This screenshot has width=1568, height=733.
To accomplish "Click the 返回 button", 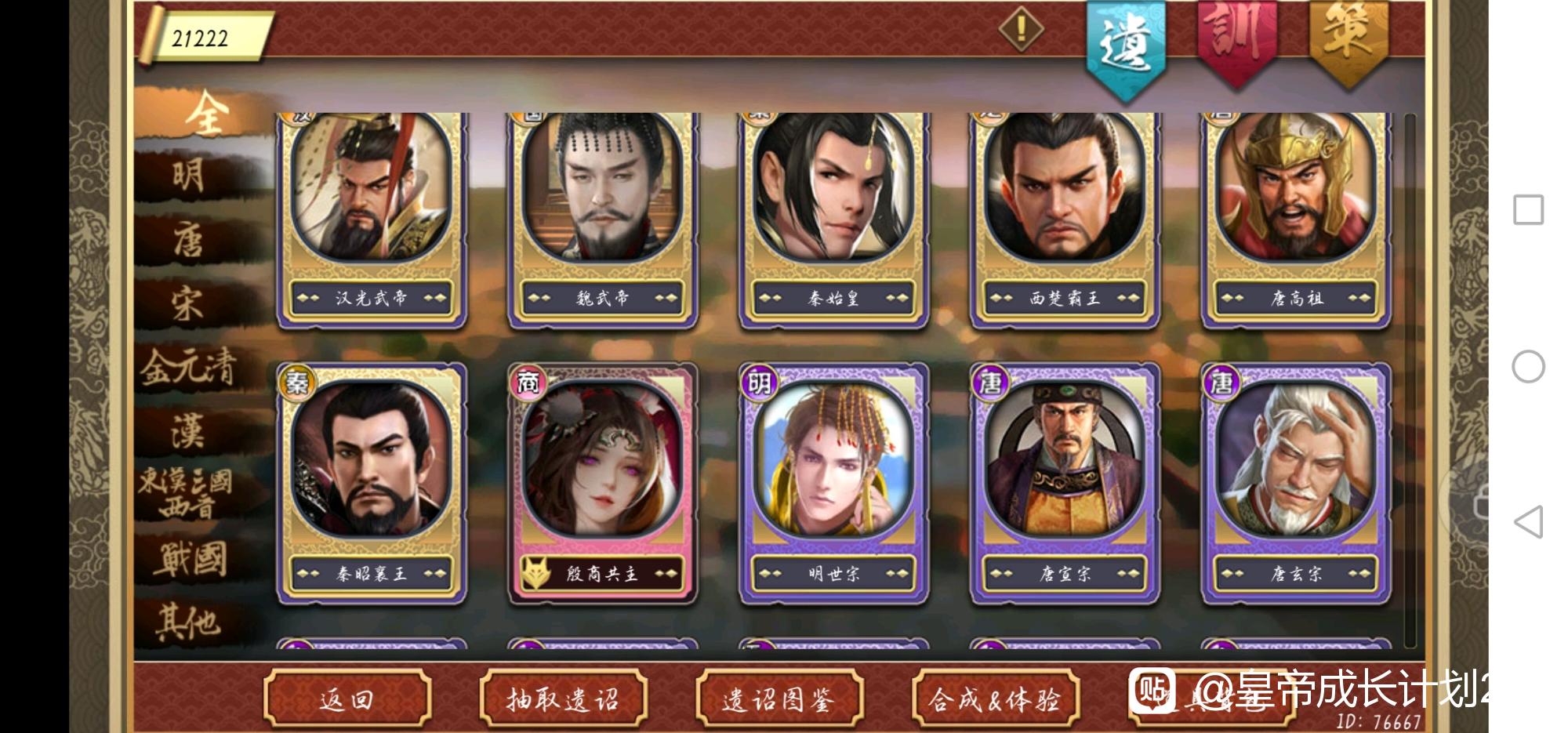I will [x=347, y=698].
